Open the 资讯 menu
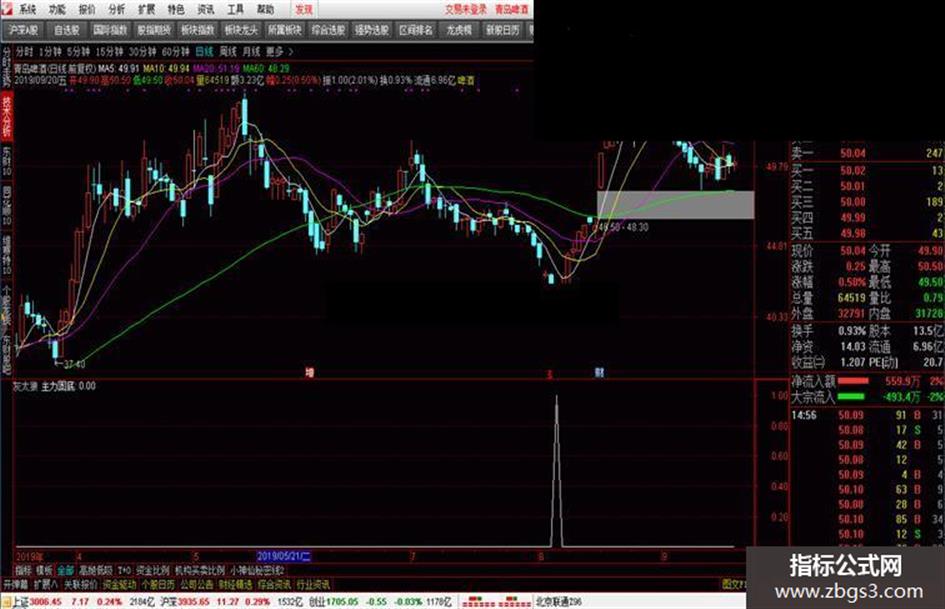Image resolution: width=945 pixels, height=609 pixels. 206,9
